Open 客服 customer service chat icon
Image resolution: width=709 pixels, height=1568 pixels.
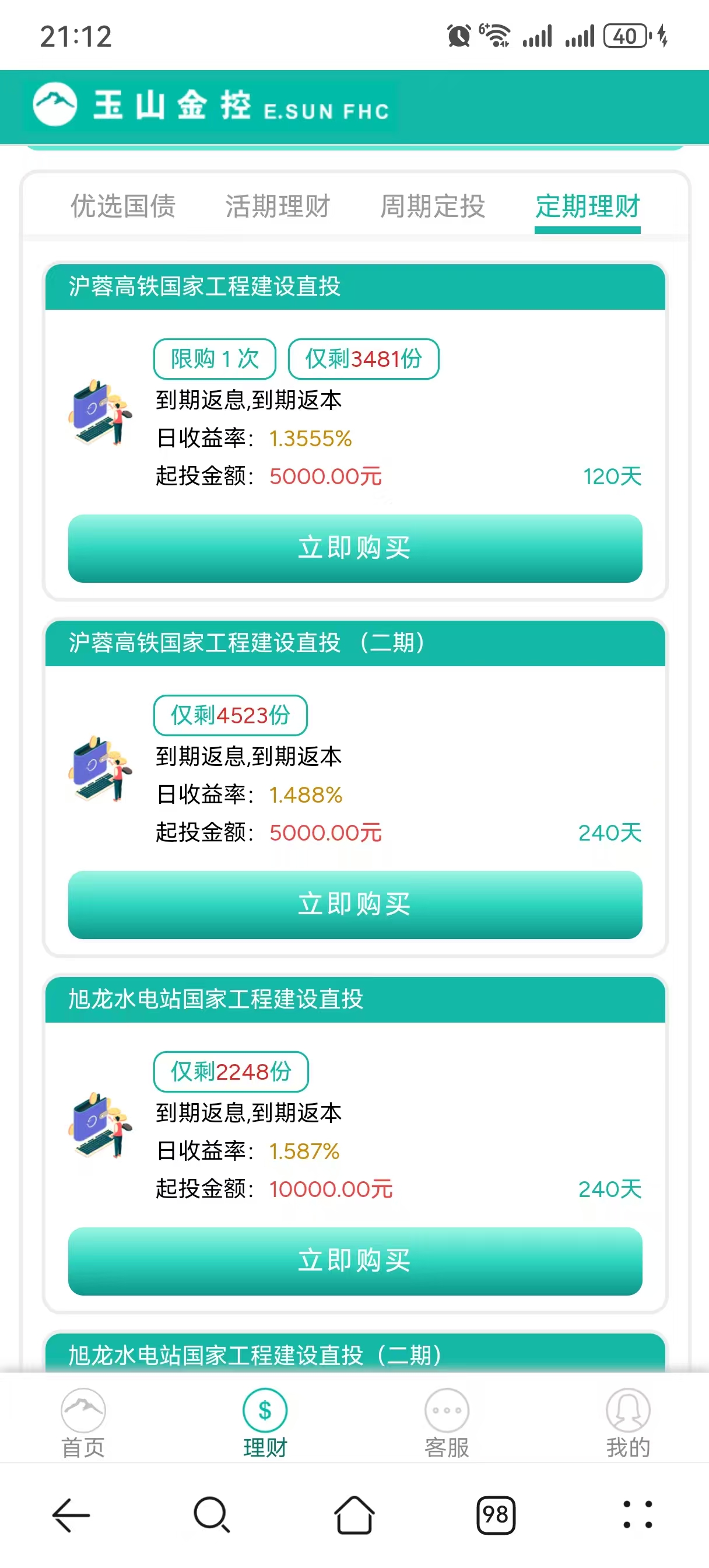click(447, 1410)
